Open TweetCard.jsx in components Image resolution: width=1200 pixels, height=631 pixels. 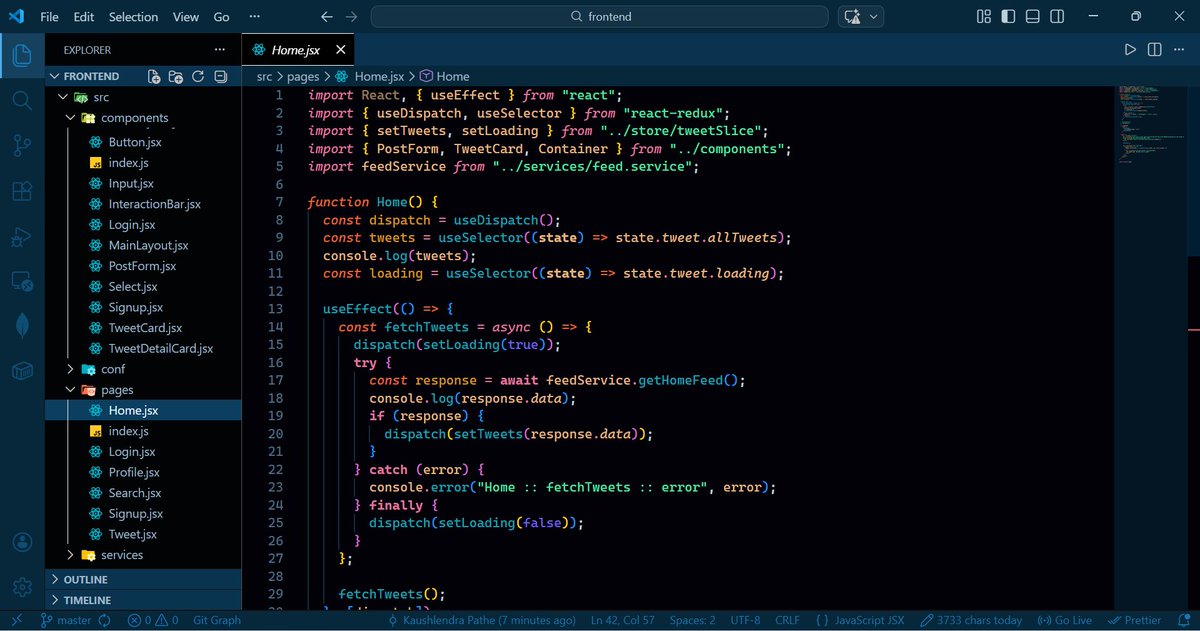tap(145, 328)
